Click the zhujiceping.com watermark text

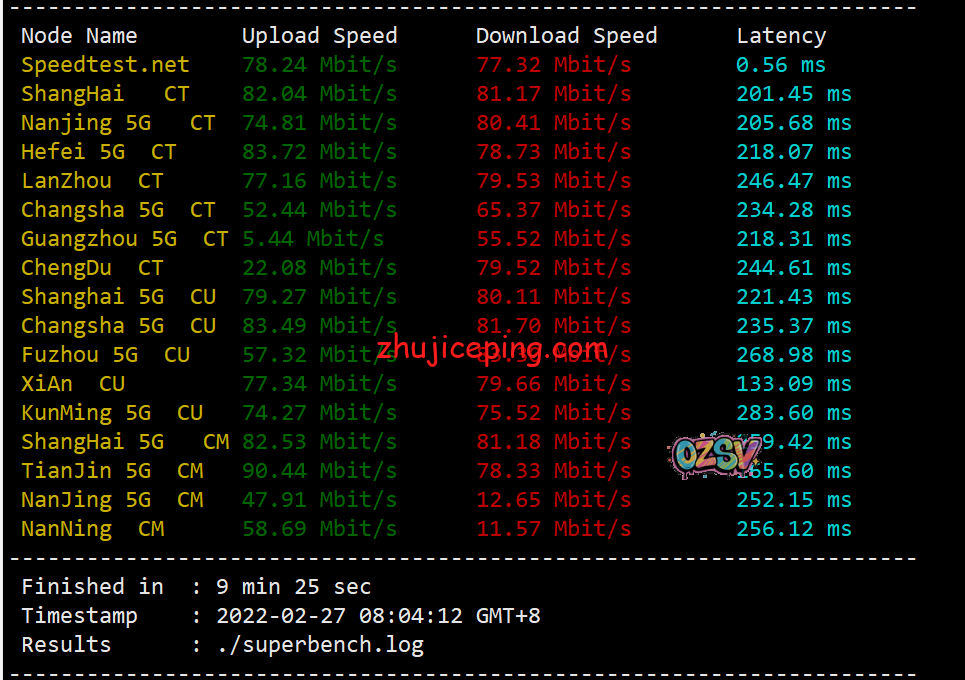pos(492,350)
